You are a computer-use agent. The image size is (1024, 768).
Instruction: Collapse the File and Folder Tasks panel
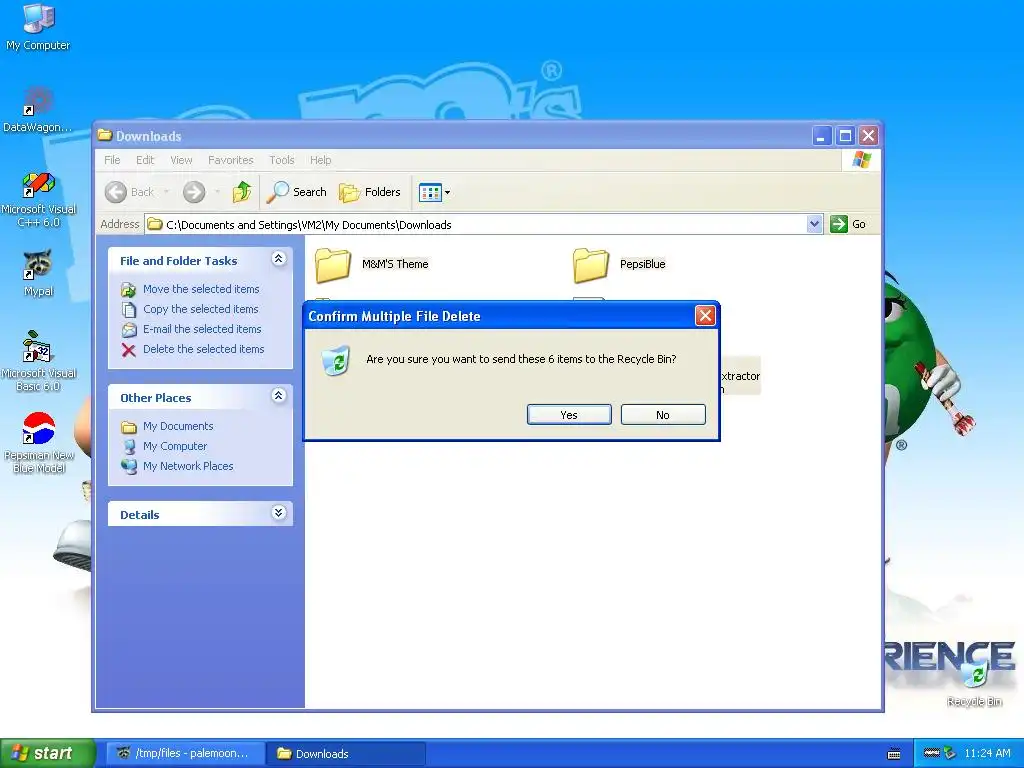tap(278, 259)
